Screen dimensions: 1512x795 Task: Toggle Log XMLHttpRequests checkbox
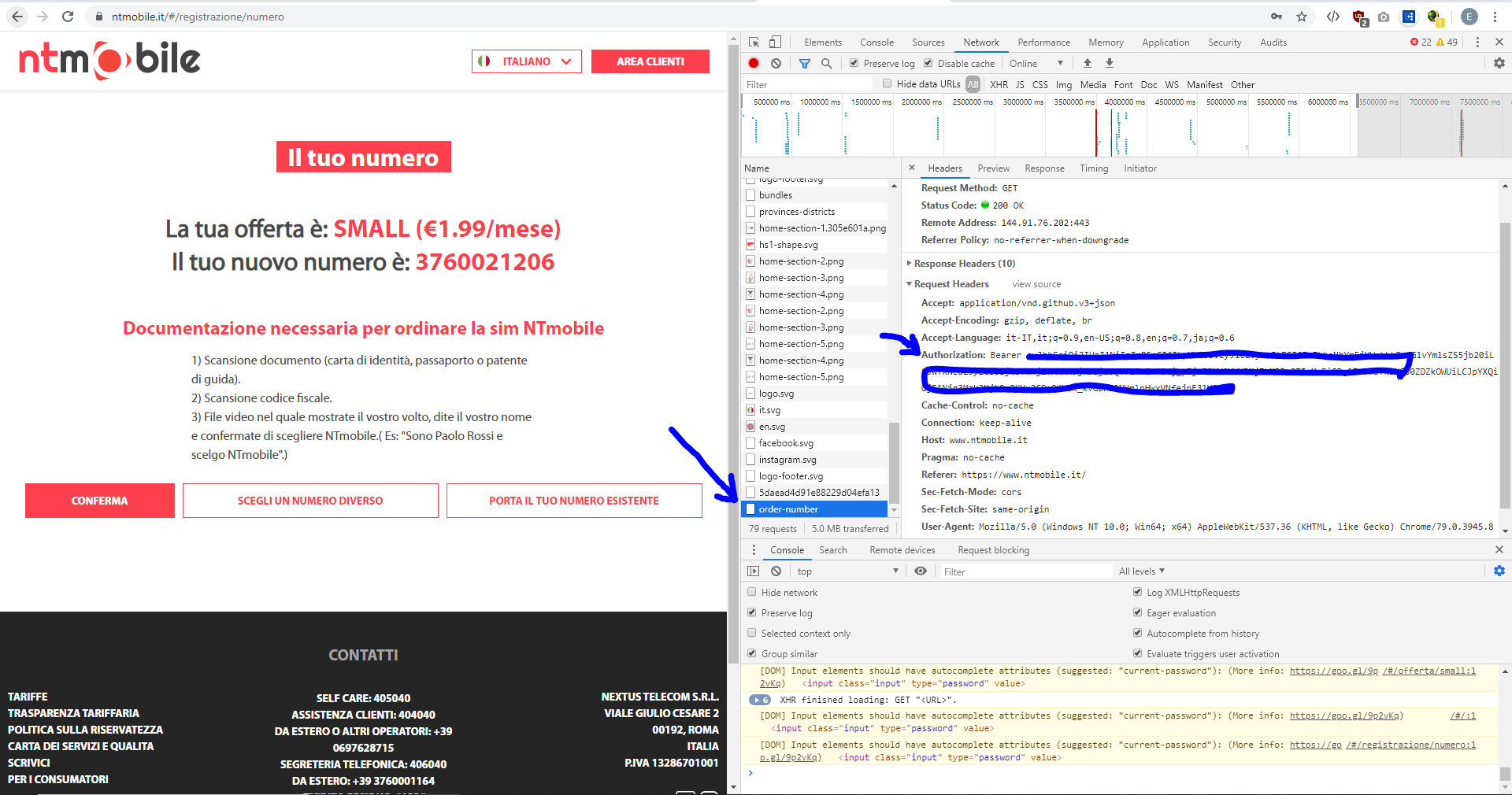(1137, 592)
